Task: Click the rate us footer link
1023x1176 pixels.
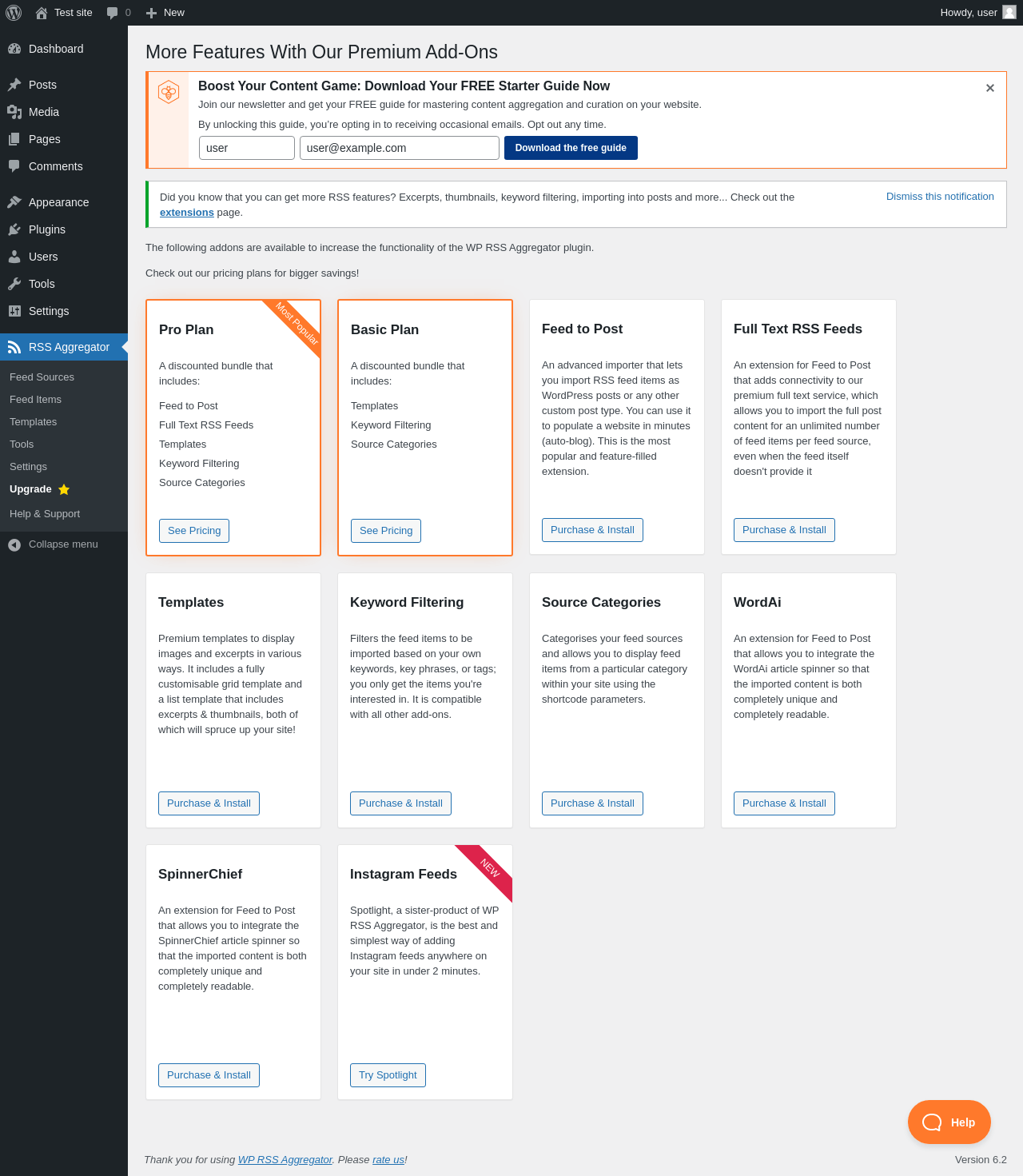Action: (x=388, y=1160)
